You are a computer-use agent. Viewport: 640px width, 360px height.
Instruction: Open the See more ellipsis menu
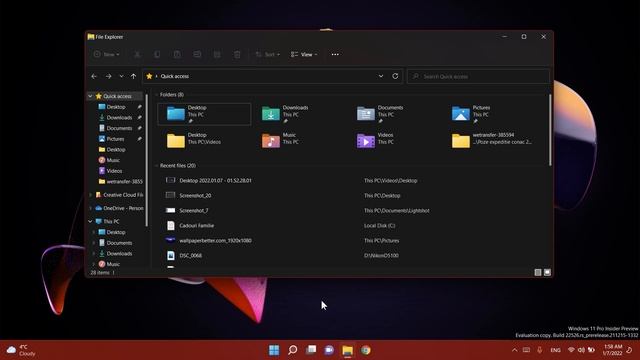tap(335, 54)
